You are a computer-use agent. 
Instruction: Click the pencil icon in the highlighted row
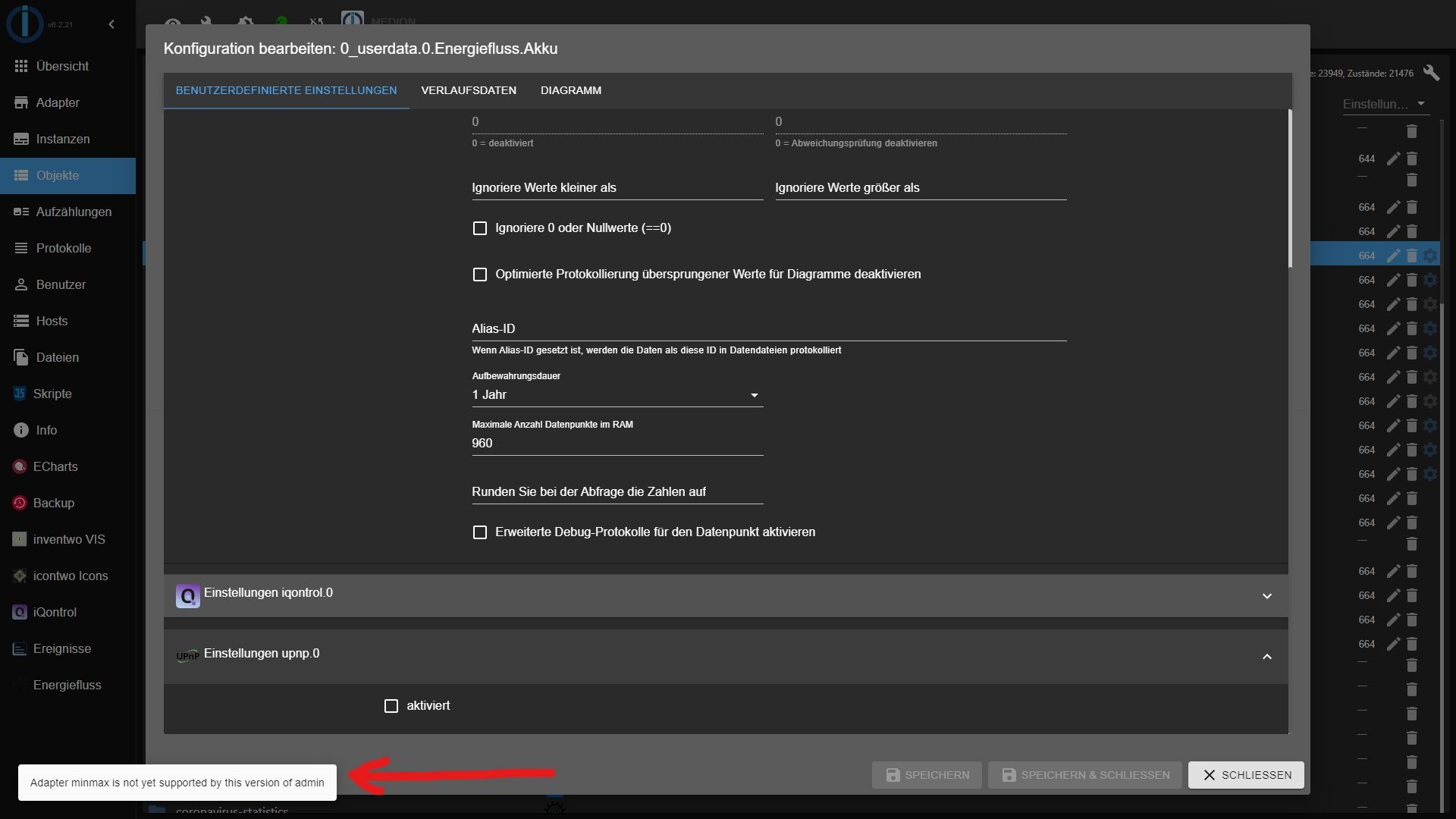coord(1393,256)
